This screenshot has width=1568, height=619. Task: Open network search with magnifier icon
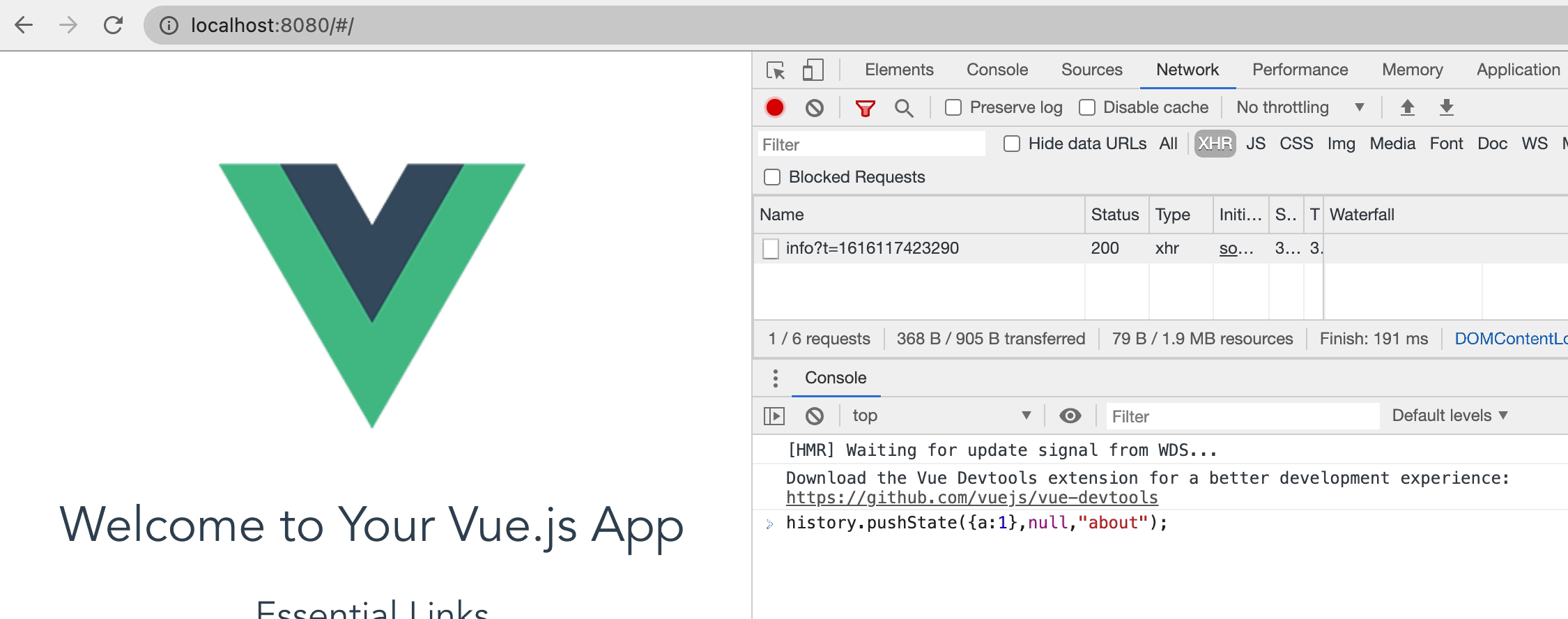pos(904,108)
